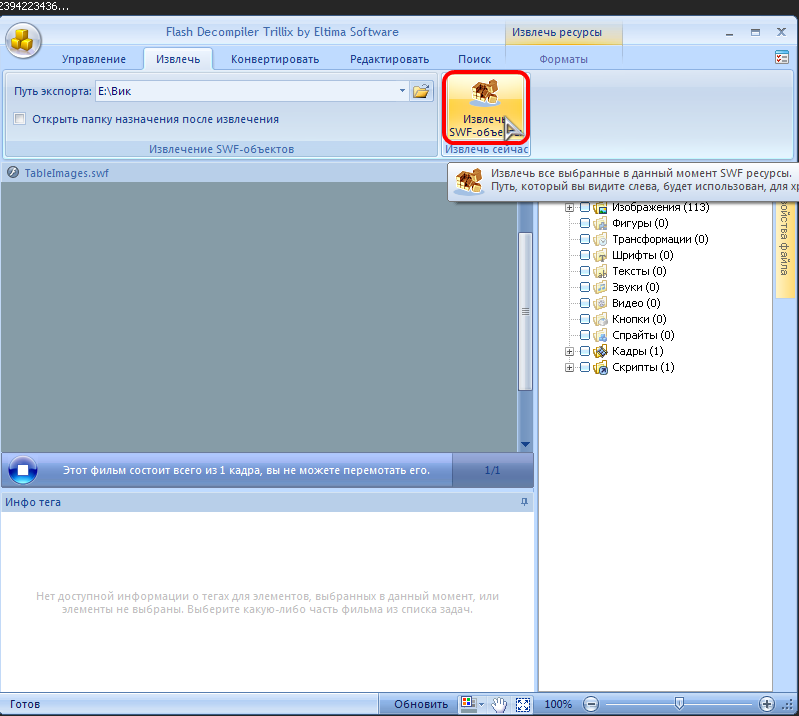Open the Форматы tab
799x716 pixels.
click(x=563, y=59)
